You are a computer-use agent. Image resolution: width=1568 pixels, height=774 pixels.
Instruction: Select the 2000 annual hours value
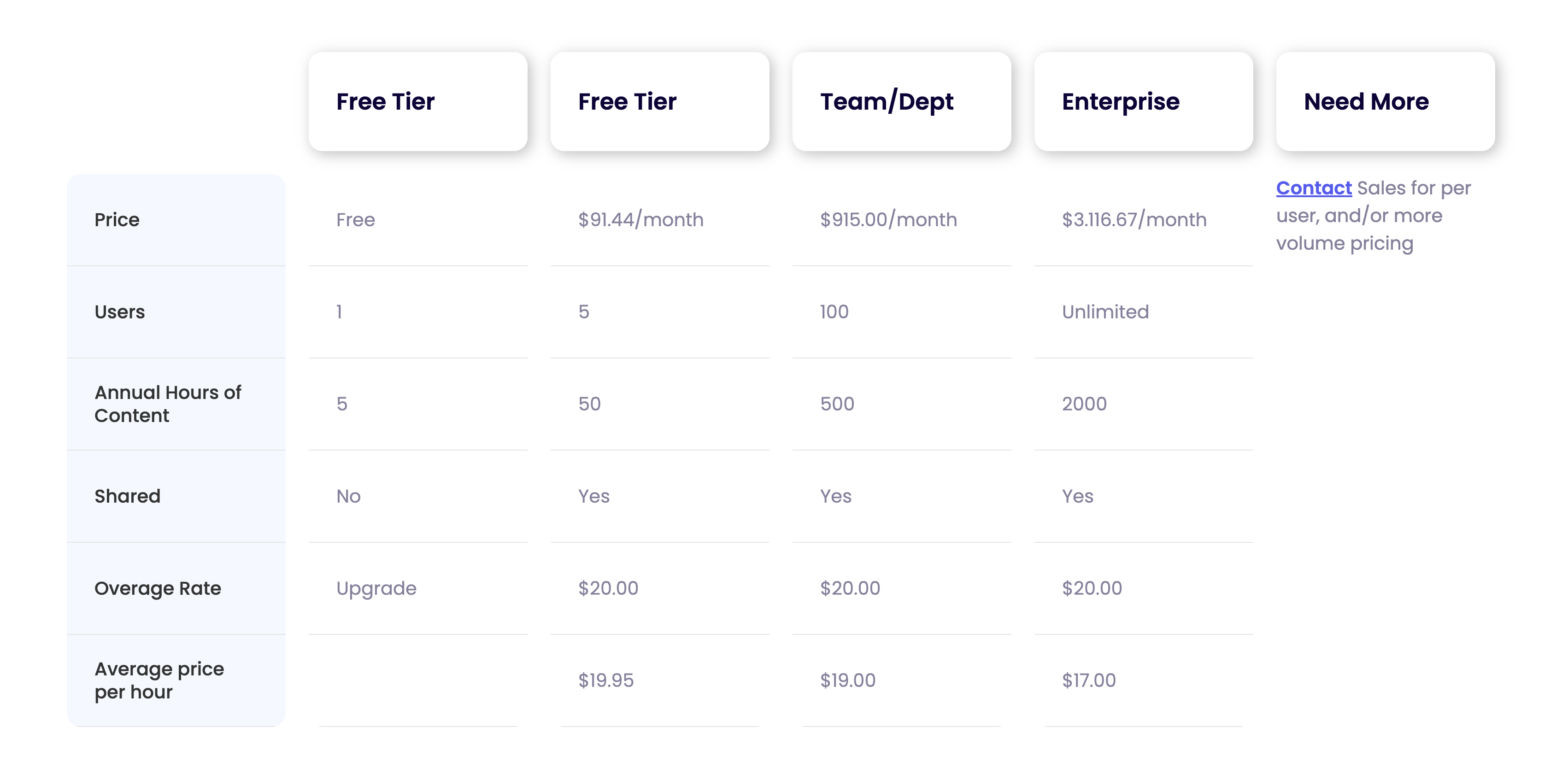click(x=1084, y=404)
